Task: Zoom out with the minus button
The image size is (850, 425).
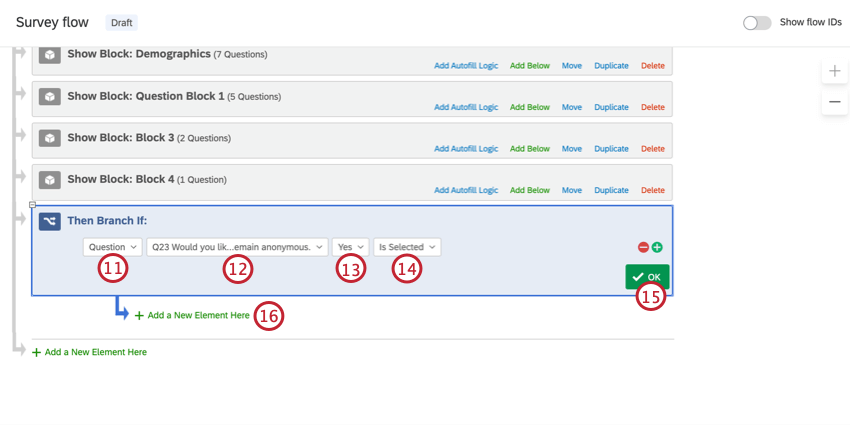Action: (x=835, y=102)
